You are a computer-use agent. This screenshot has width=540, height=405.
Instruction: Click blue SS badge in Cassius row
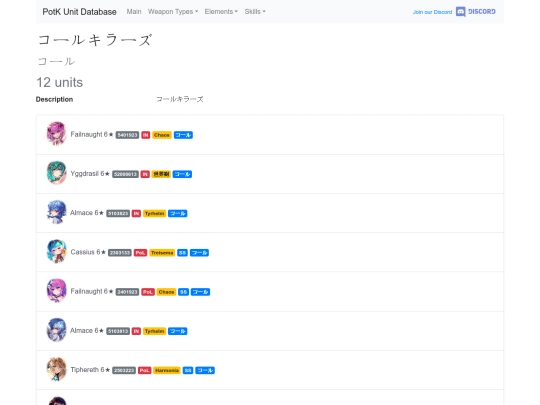[x=183, y=253]
